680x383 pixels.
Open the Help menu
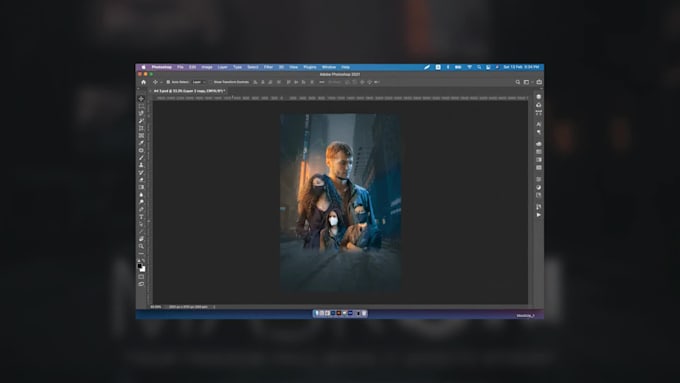[345, 67]
